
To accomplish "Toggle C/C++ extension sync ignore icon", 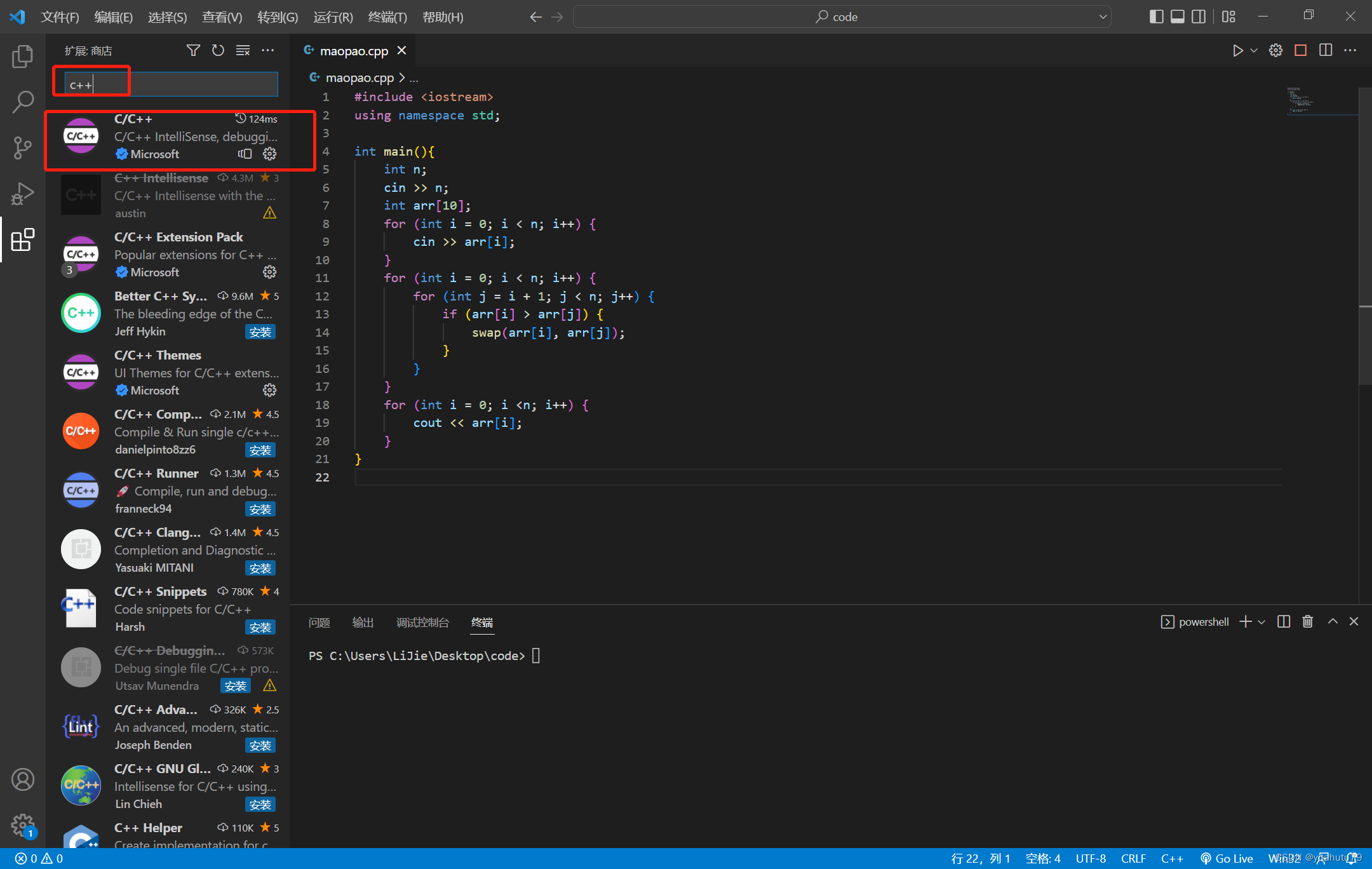I will pos(245,154).
